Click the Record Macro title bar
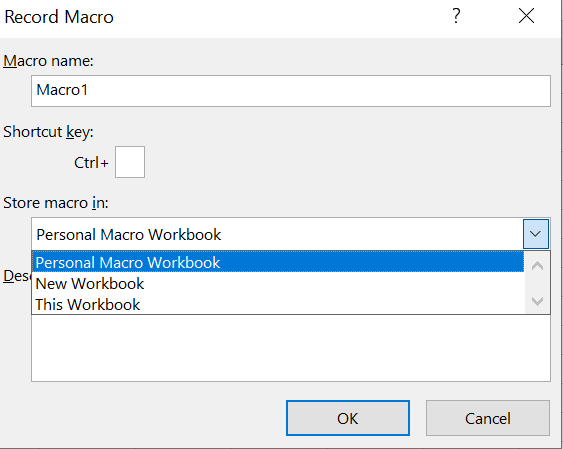Image resolution: width=563 pixels, height=449 pixels. point(223,17)
